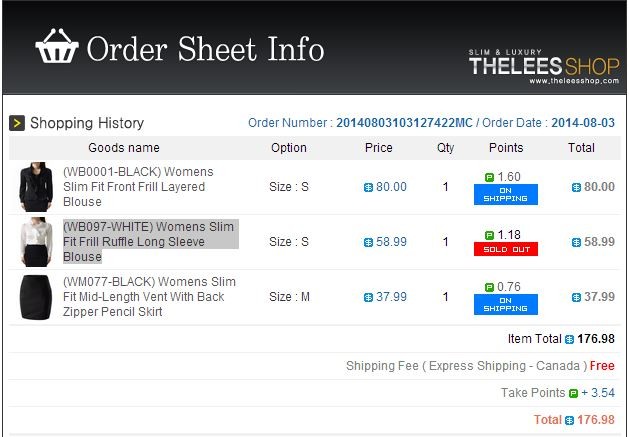Click the currency icon beside Item Total 176.98

click(569, 339)
